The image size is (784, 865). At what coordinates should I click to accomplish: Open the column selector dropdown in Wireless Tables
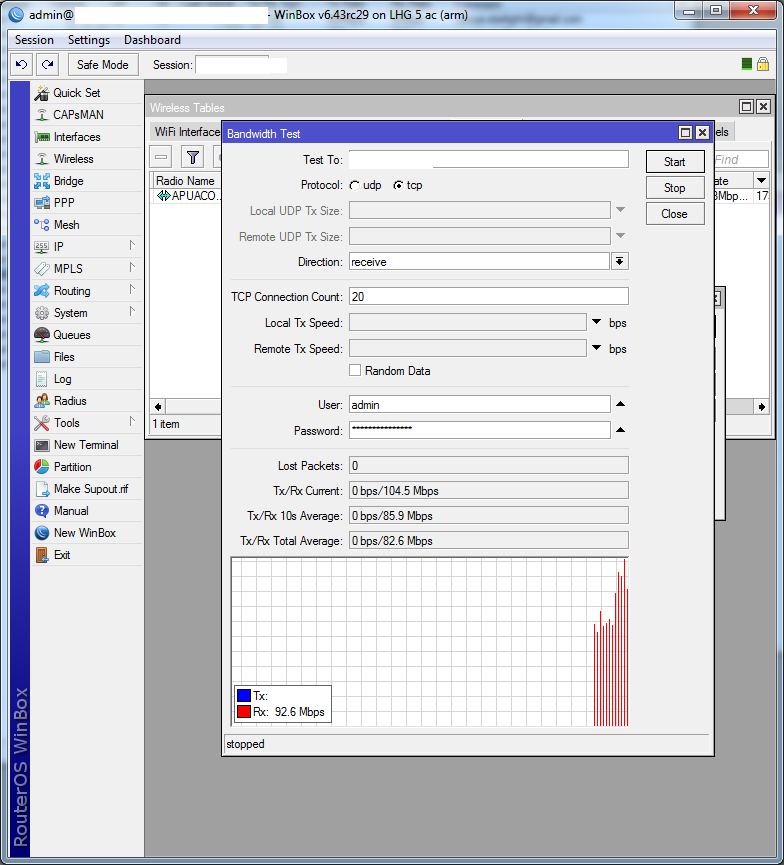pyautogui.click(x=761, y=180)
